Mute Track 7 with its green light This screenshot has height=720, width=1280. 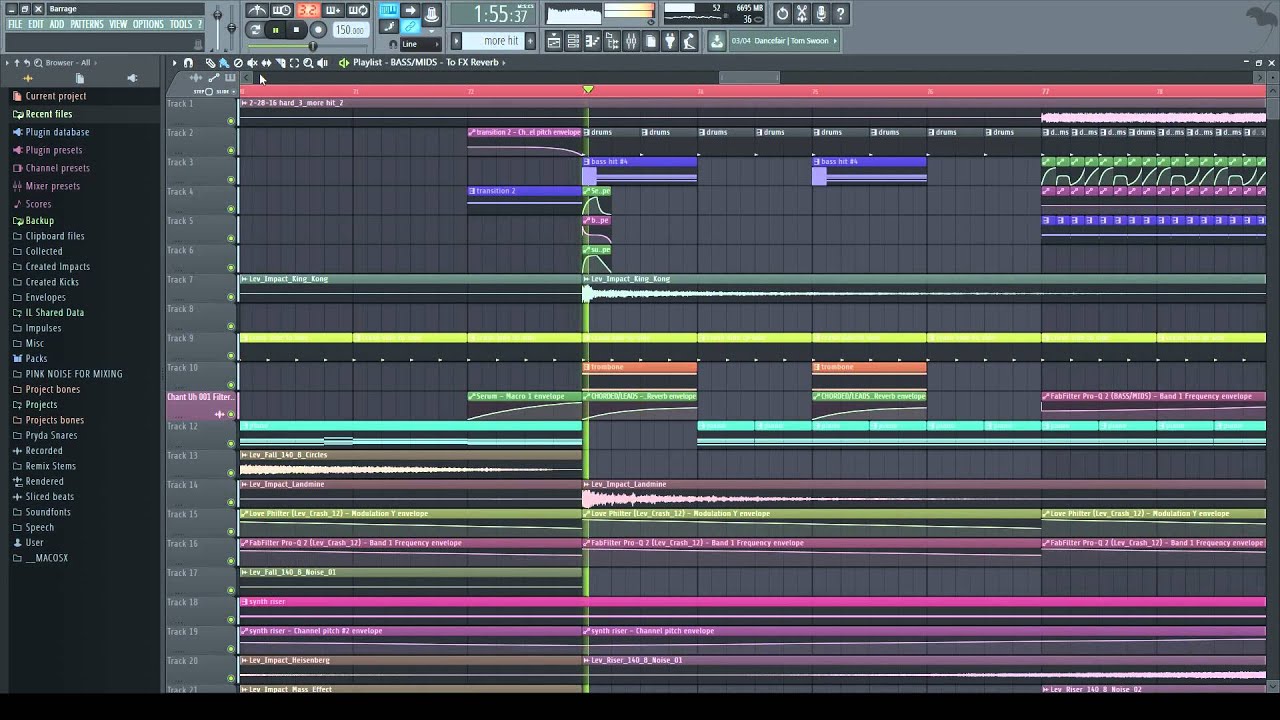(x=231, y=297)
